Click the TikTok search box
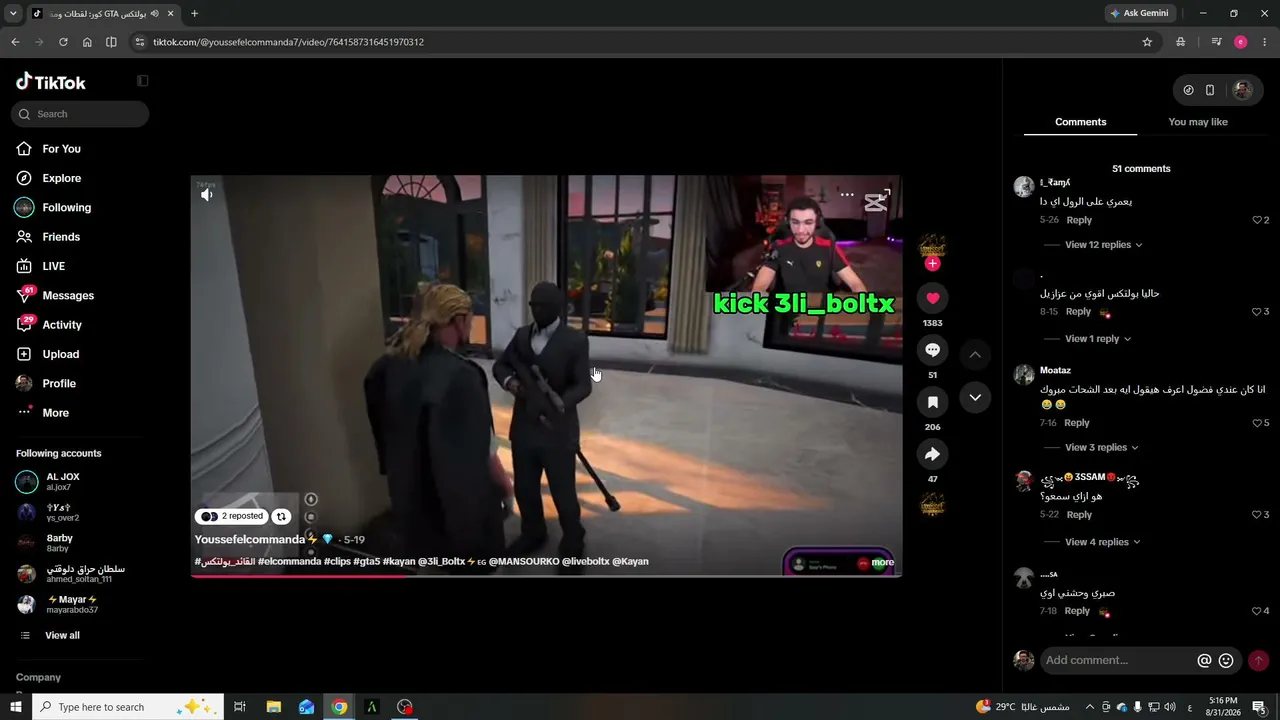Viewport: 1280px width, 720px height. [80, 114]
